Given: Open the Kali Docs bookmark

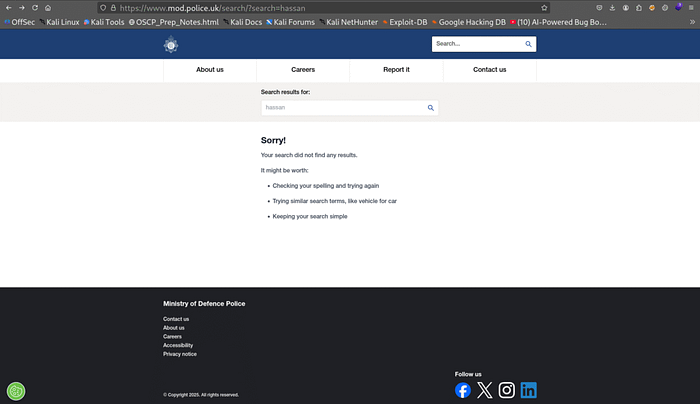Looking at the screenshot, I should pos(243,22).
